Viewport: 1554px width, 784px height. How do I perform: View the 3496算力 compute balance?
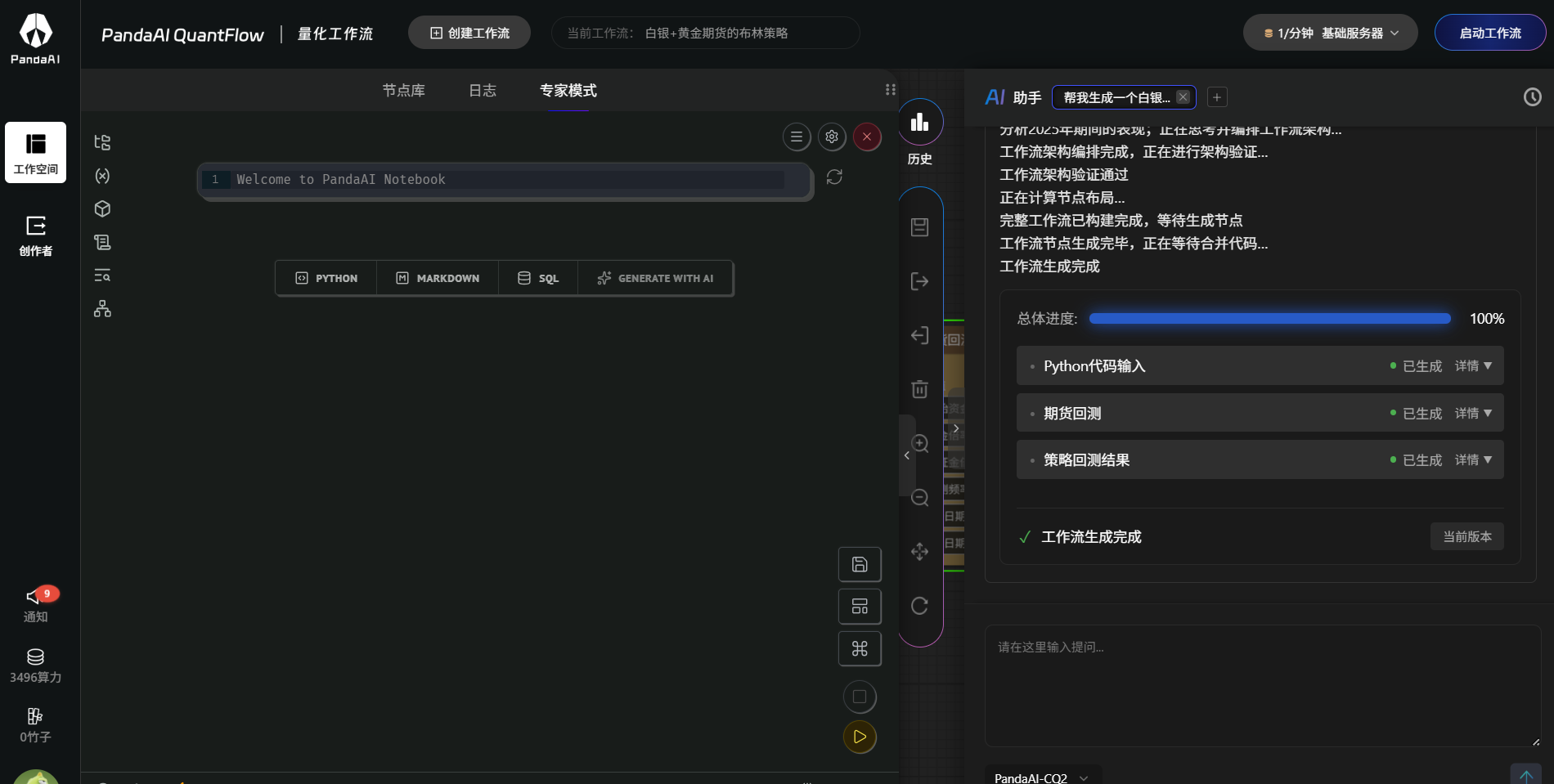(35, 665)
